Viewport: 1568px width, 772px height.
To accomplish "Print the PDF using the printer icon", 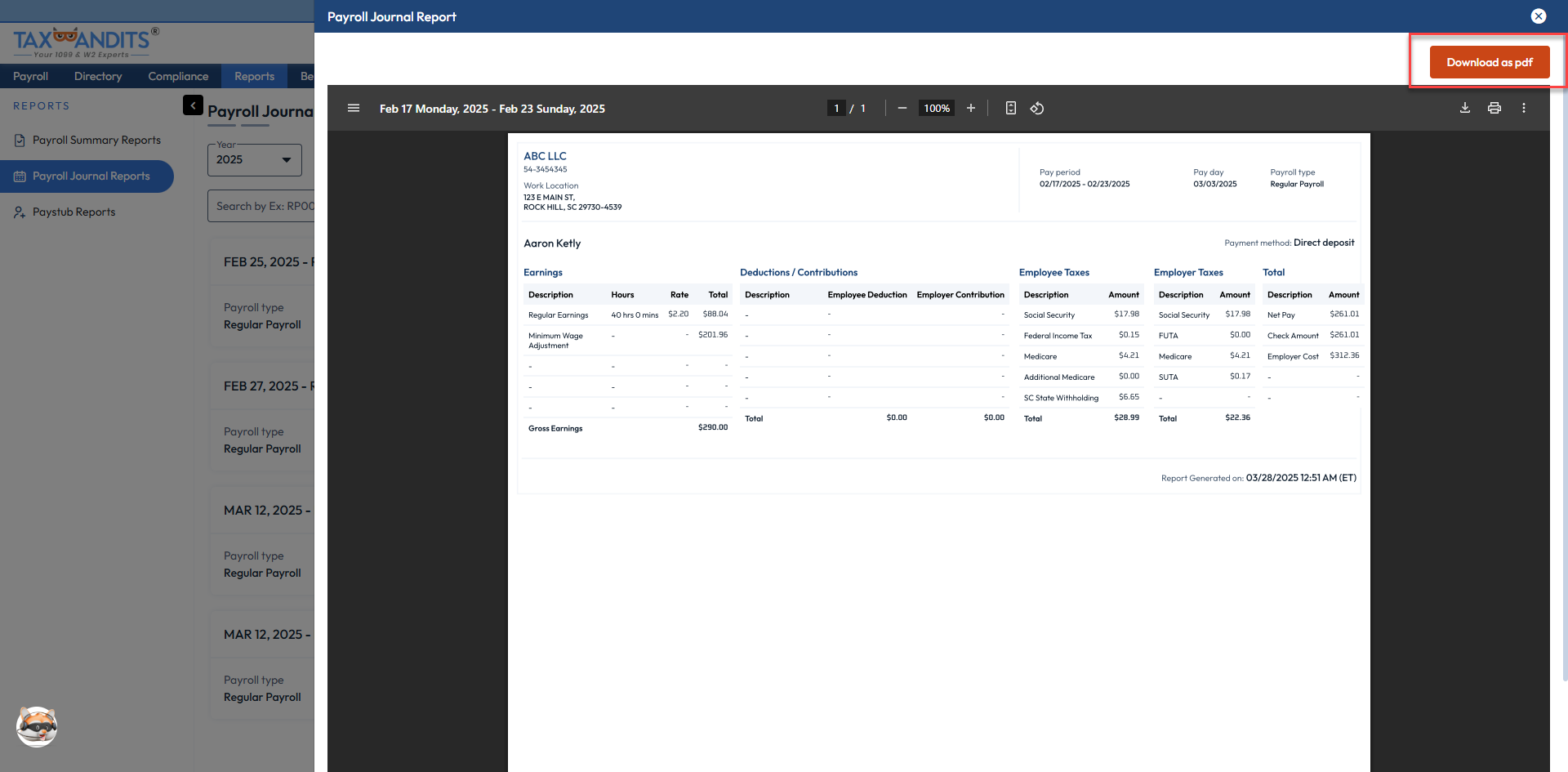I will tap(1494, 108).
